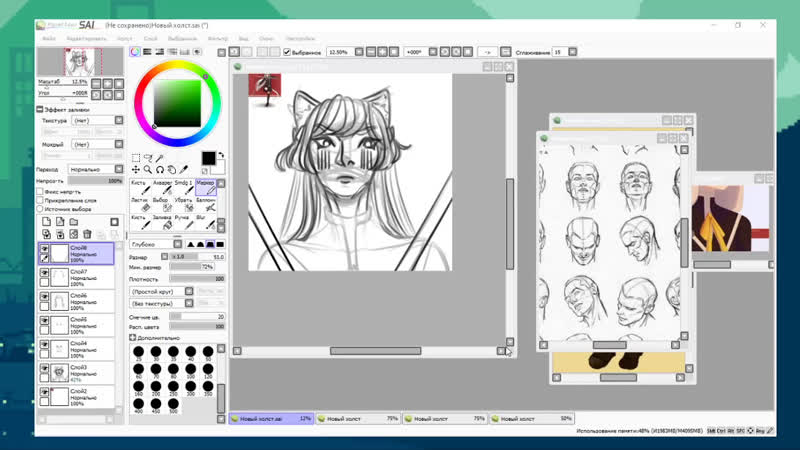The width and height of the screenshot is (800, 450).
Task: Click the black foreground color swatch
Action: pyautogui.click(x=208, y=158)
